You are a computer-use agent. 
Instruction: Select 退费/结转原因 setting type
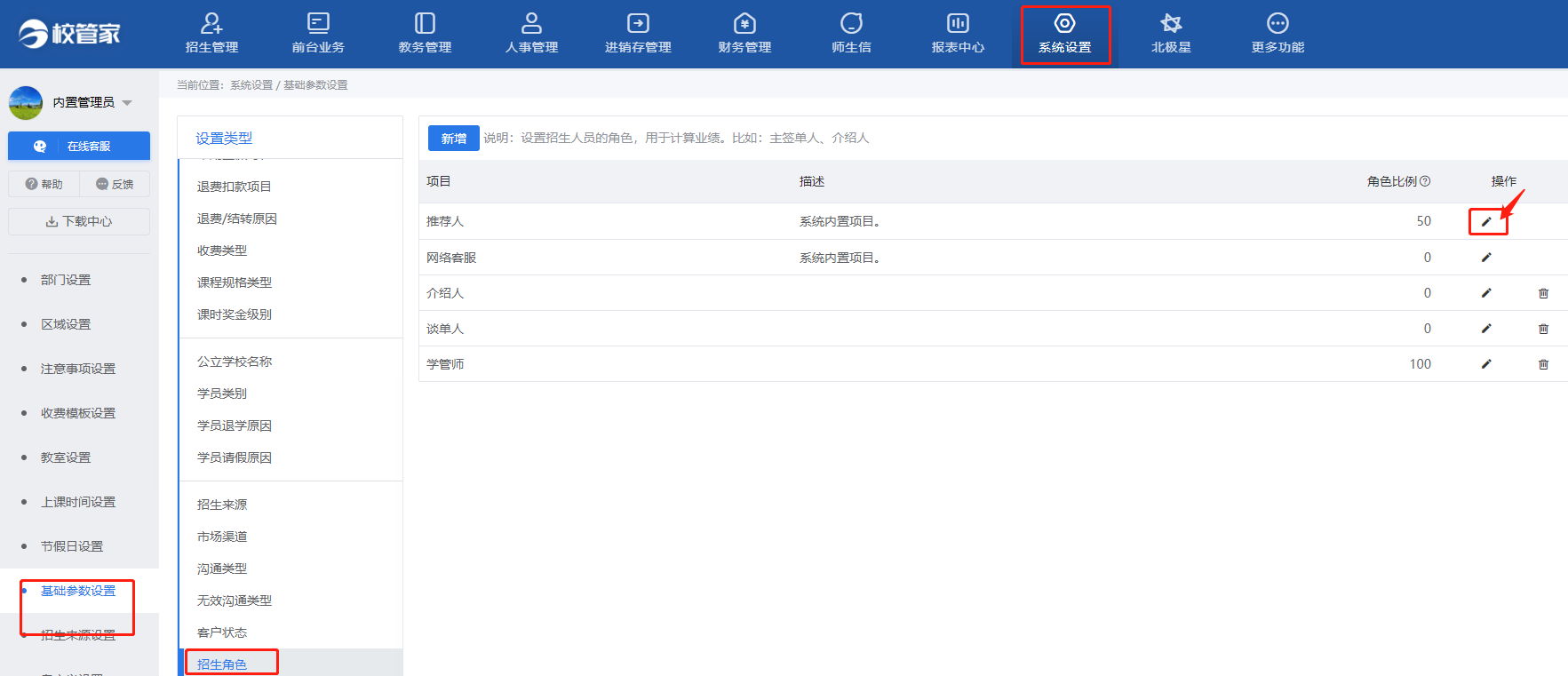(x=237, y=219)
